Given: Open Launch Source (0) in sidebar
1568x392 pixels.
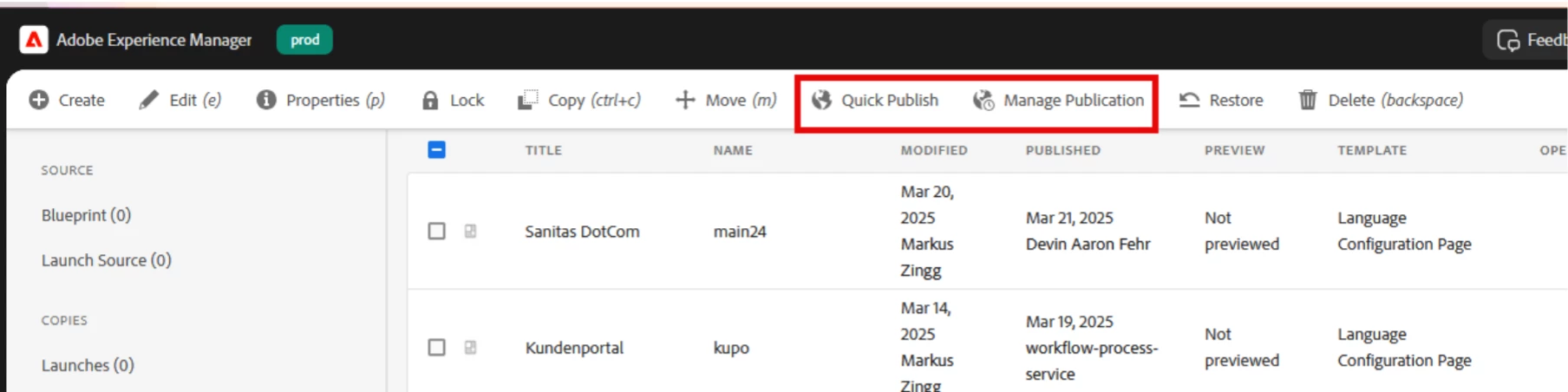Looking at the screenshot, I should (107, 260).
